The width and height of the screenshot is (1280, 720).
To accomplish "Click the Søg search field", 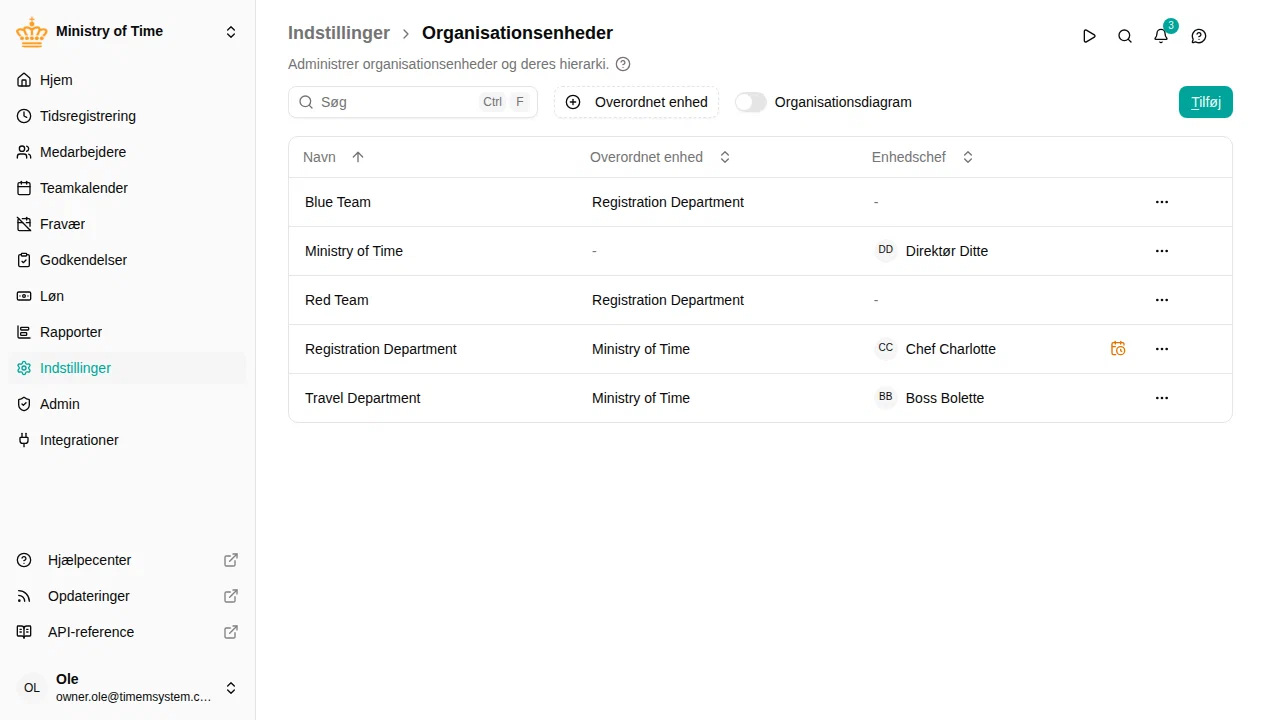I will point(413,102).
